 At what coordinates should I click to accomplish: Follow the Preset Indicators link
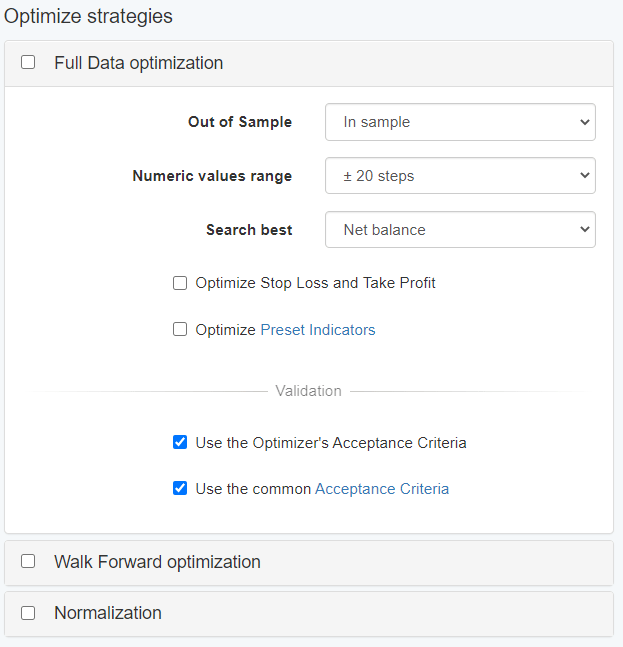(x=317, y=330)
